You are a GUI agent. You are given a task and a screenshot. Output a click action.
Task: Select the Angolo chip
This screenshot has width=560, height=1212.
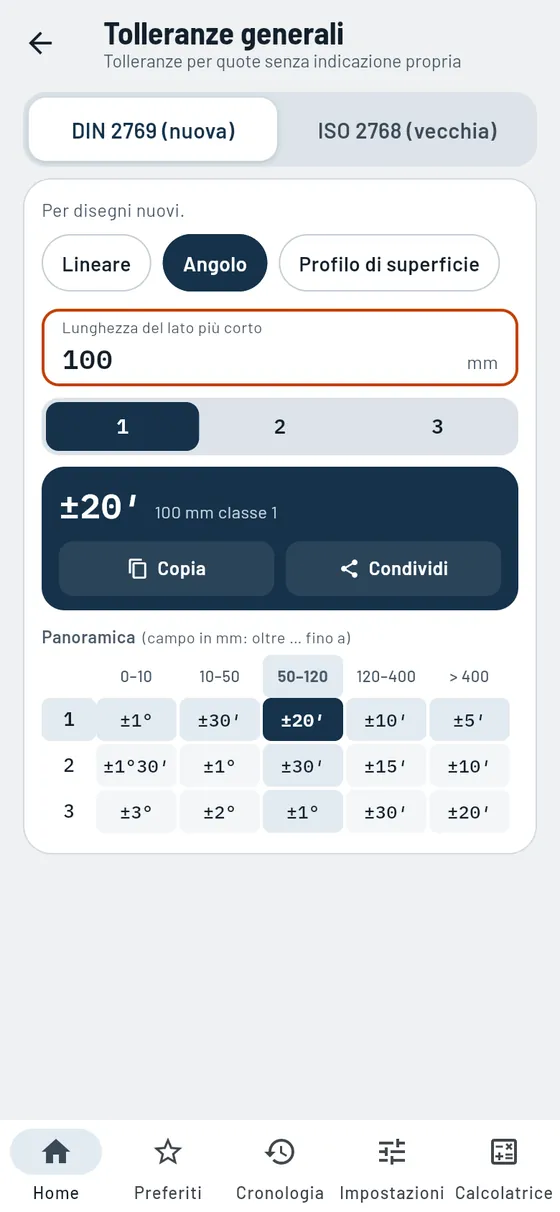point(215,264)
